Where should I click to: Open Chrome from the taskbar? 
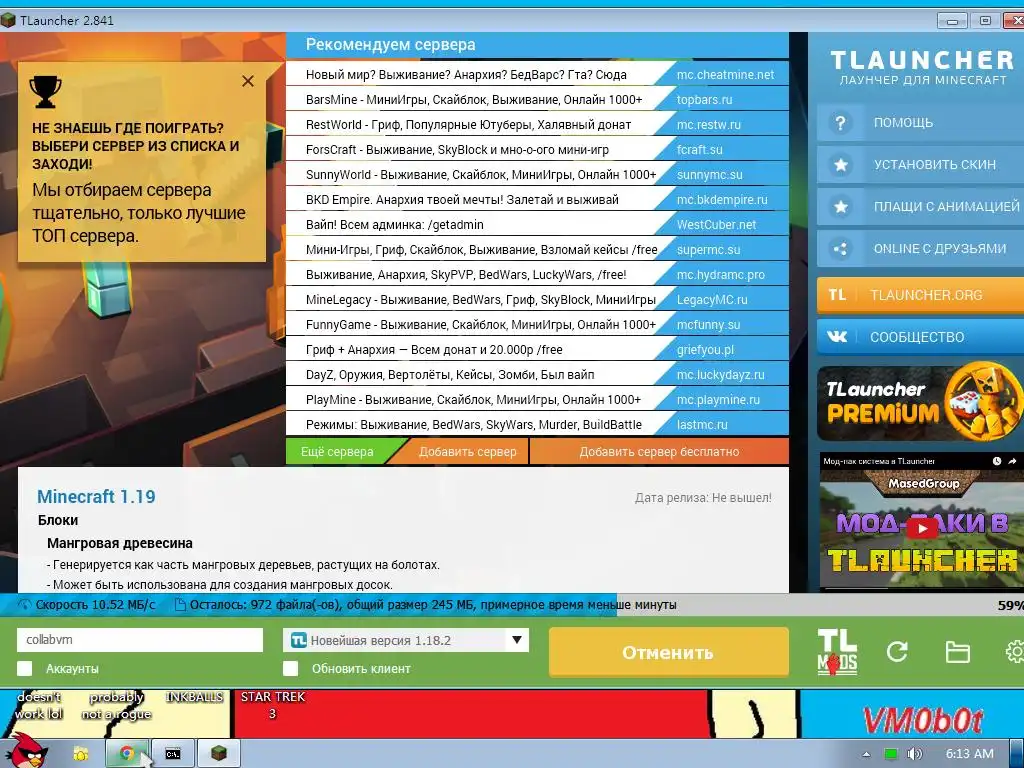[x=127, y=754]
